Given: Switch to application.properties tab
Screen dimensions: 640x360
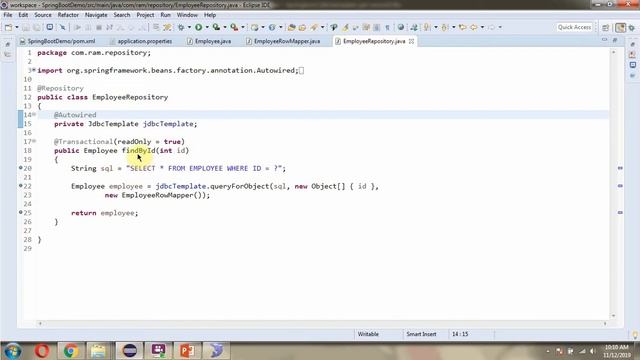Looking at the screenshot, I should (141, 41).
